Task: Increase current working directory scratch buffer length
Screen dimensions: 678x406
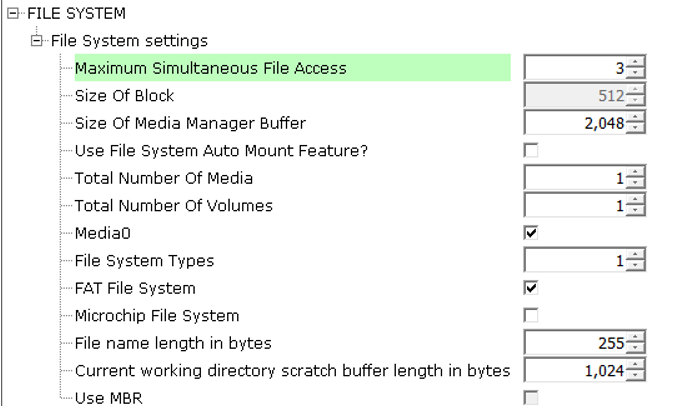Action: [x=635, y=365]
